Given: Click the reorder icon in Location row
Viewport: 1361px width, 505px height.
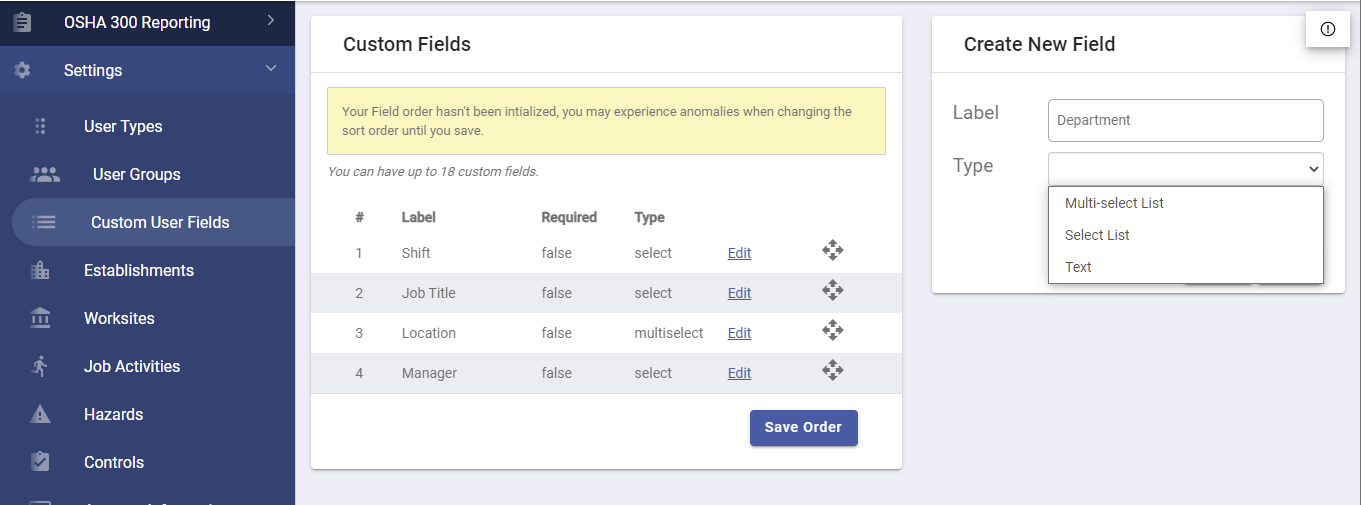Looking at the screenshot, I should click(x=832, y=330).
